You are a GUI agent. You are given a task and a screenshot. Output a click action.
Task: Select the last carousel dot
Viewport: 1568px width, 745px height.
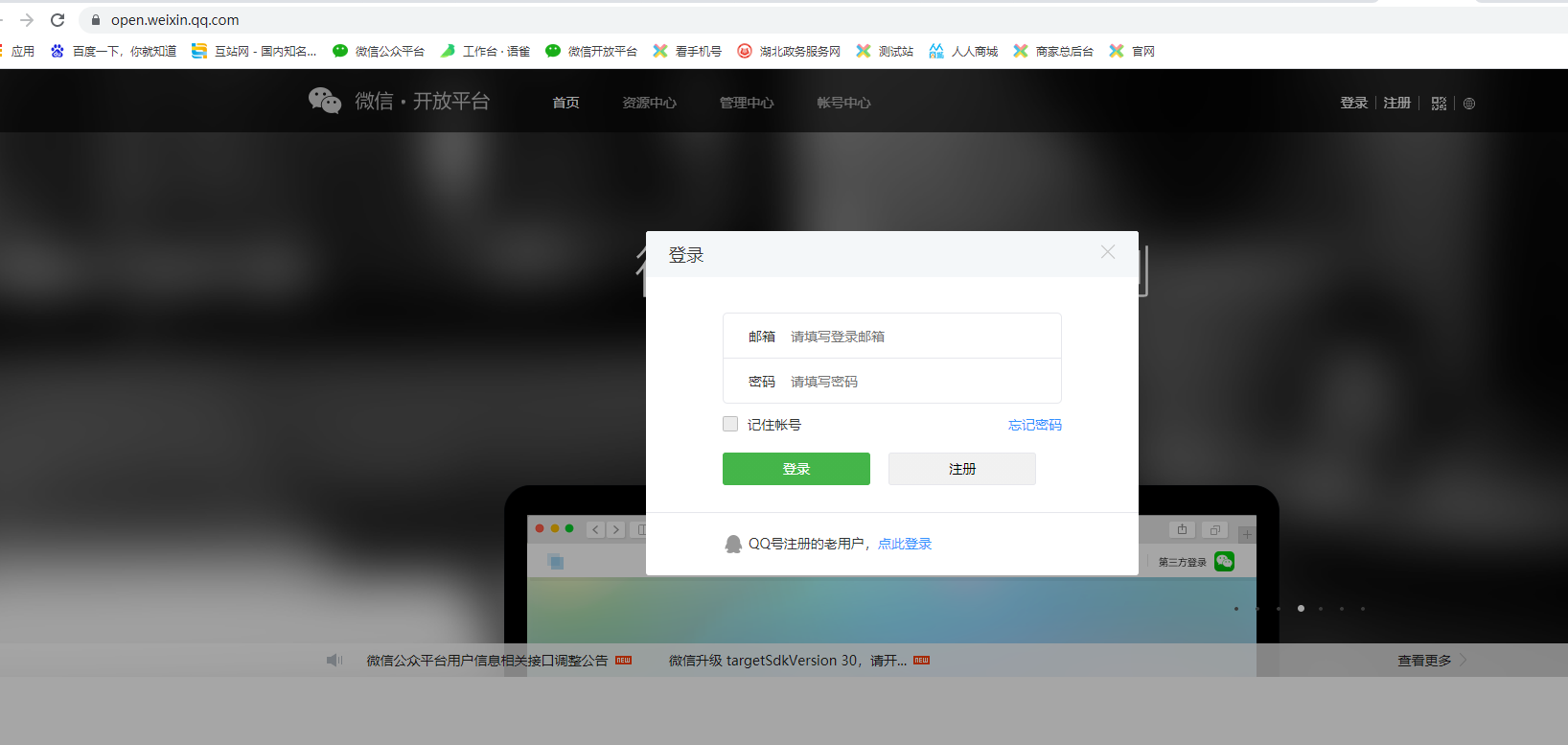[x=1363, y=608]
